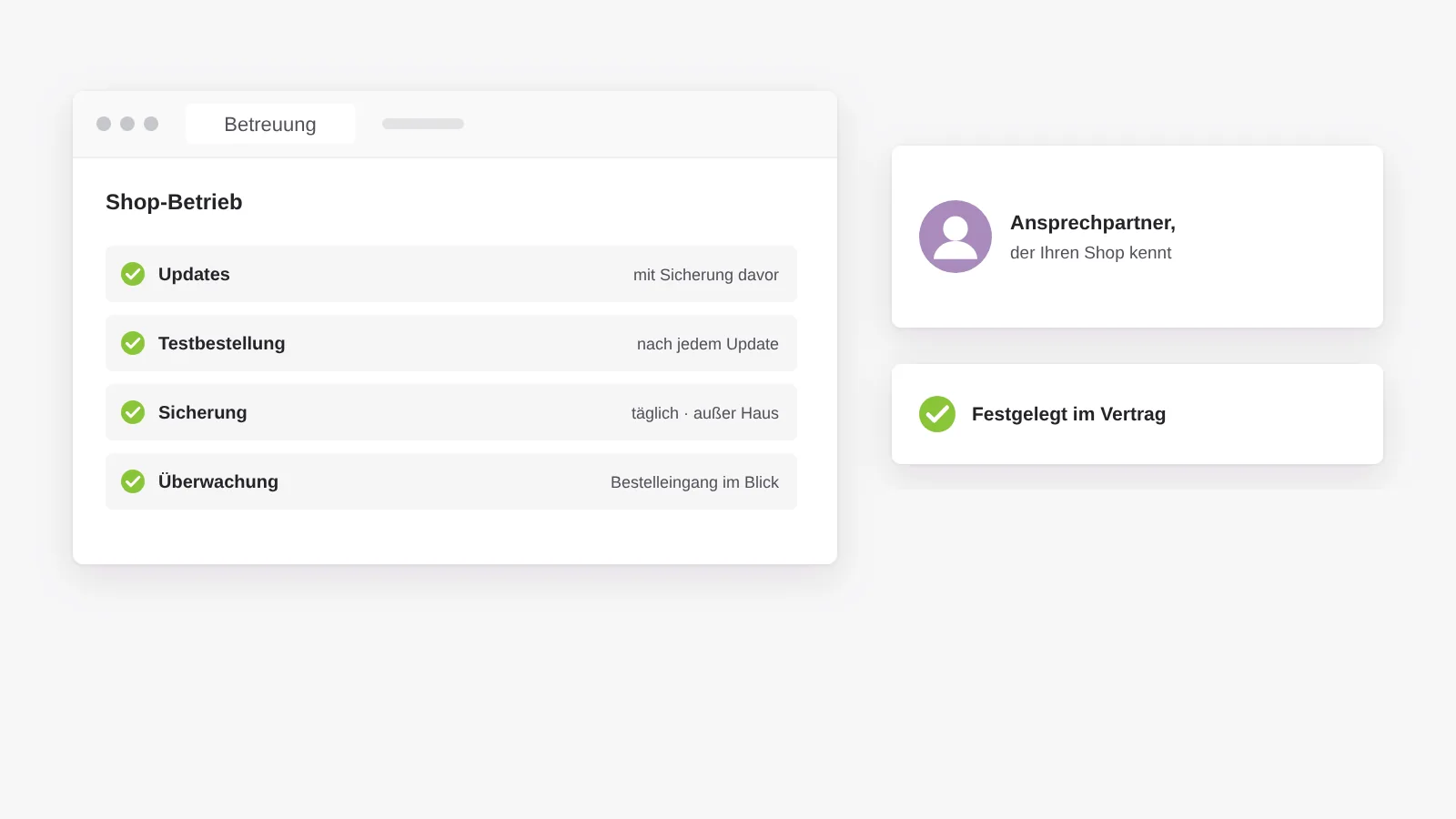The height and width of the screenshot is (819, 1456).
Task: Click the third grey window control dot
Action: click(x=151, y=124)
